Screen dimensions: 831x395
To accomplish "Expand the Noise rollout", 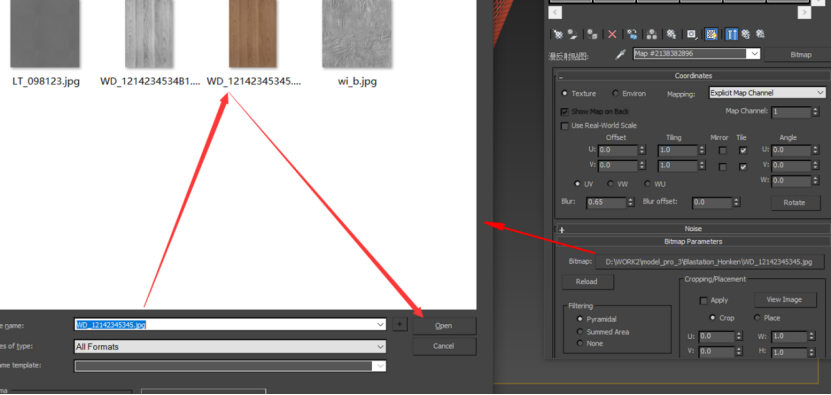I will pyautogui.click(x=693, y=229).
